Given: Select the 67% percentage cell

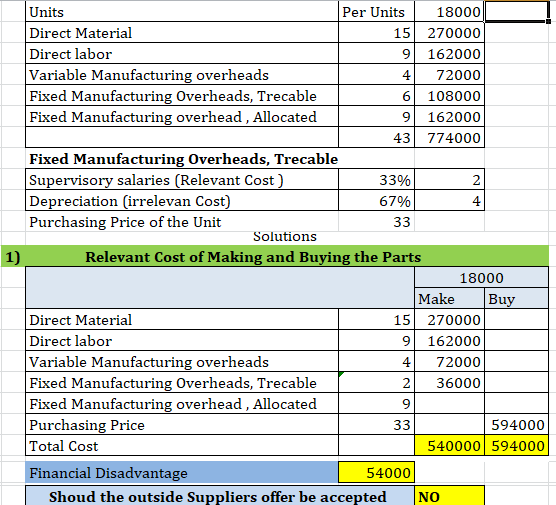Looking at the screenshot, I should tap(376, 201).
